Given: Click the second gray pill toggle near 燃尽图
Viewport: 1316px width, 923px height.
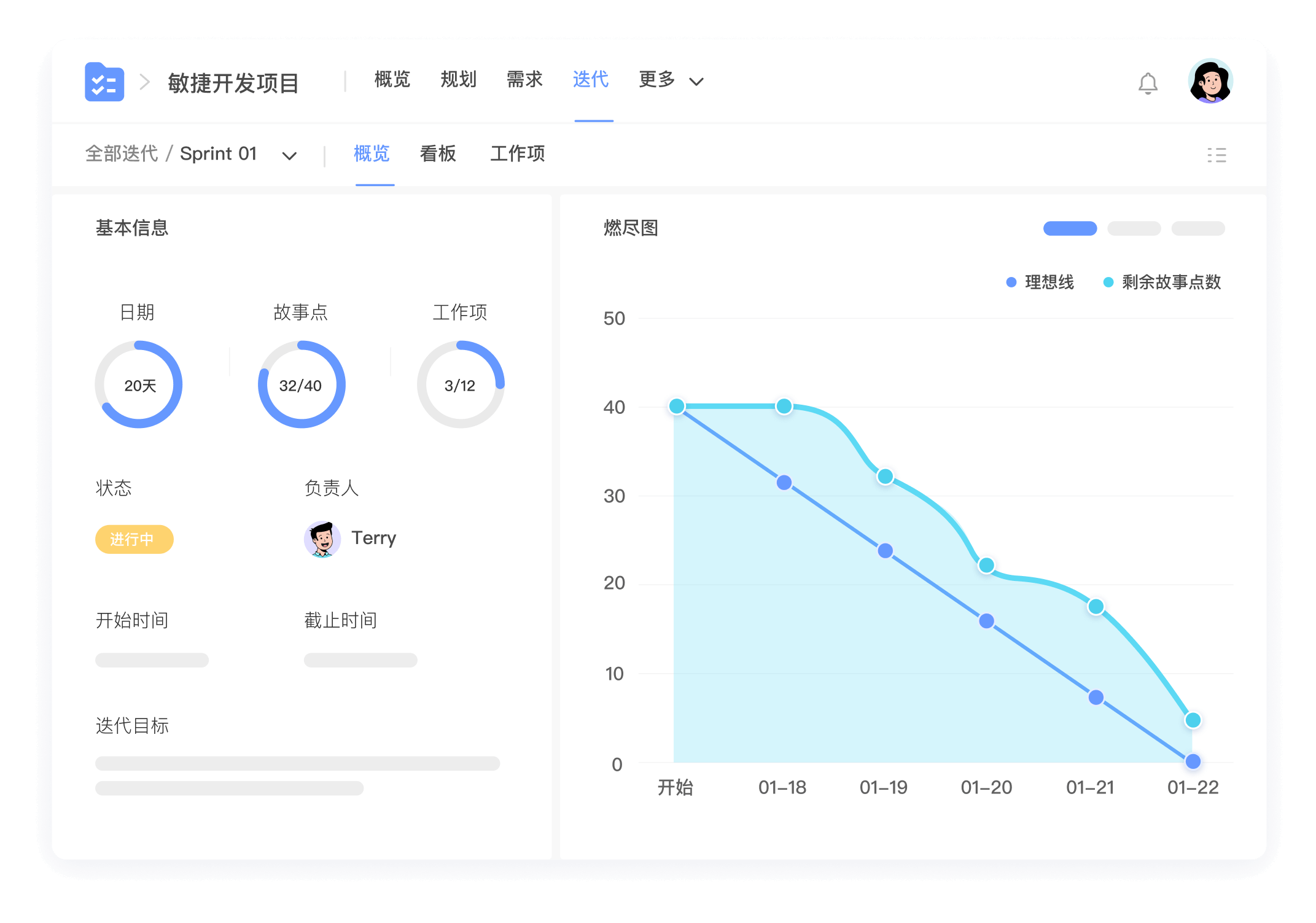Looking at the screenshot, I should pyautogui.click(x=1134, y=228).
